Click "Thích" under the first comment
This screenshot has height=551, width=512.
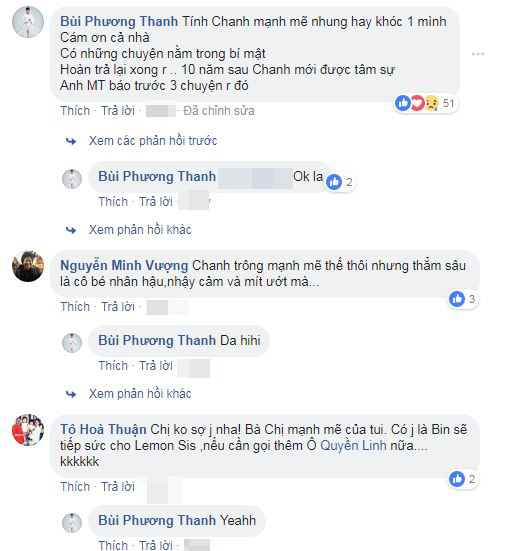tap(75, 111)
